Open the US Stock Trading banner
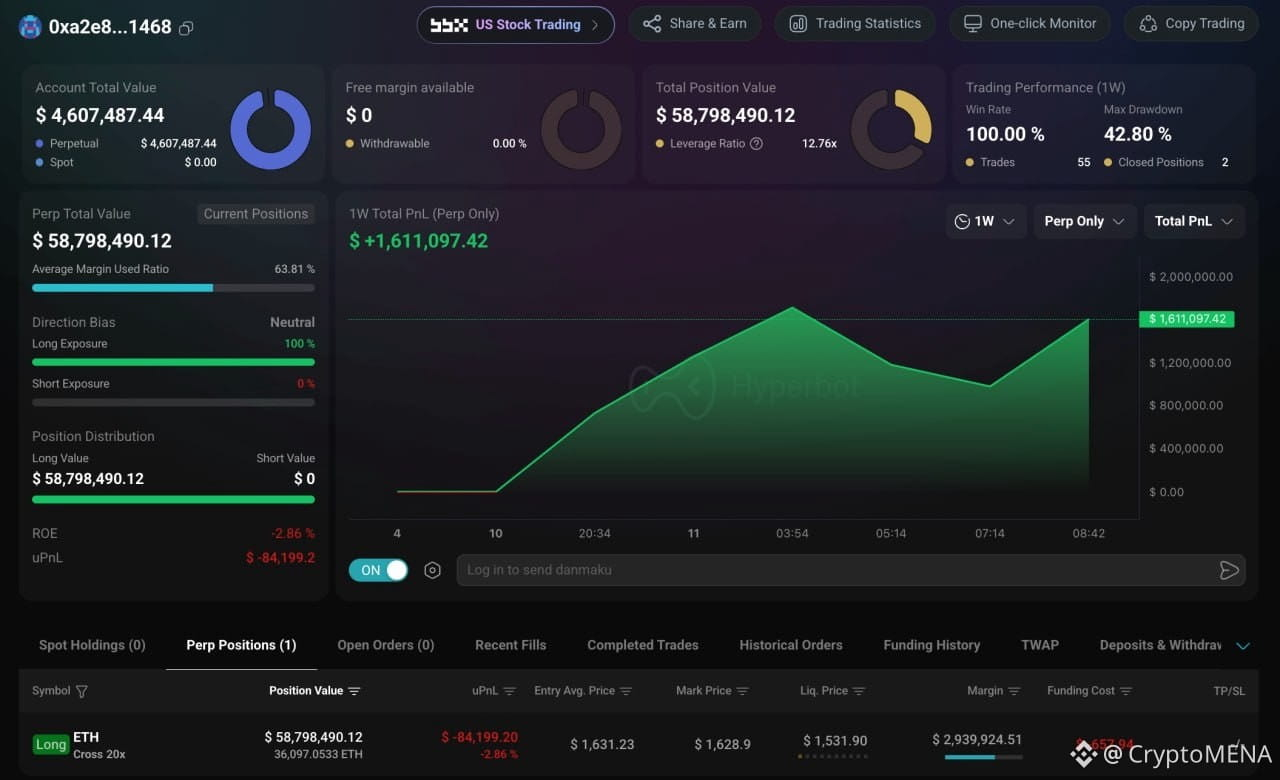Image resolution: width=1280 pixels, height=780 pixels. click(515, 24)
